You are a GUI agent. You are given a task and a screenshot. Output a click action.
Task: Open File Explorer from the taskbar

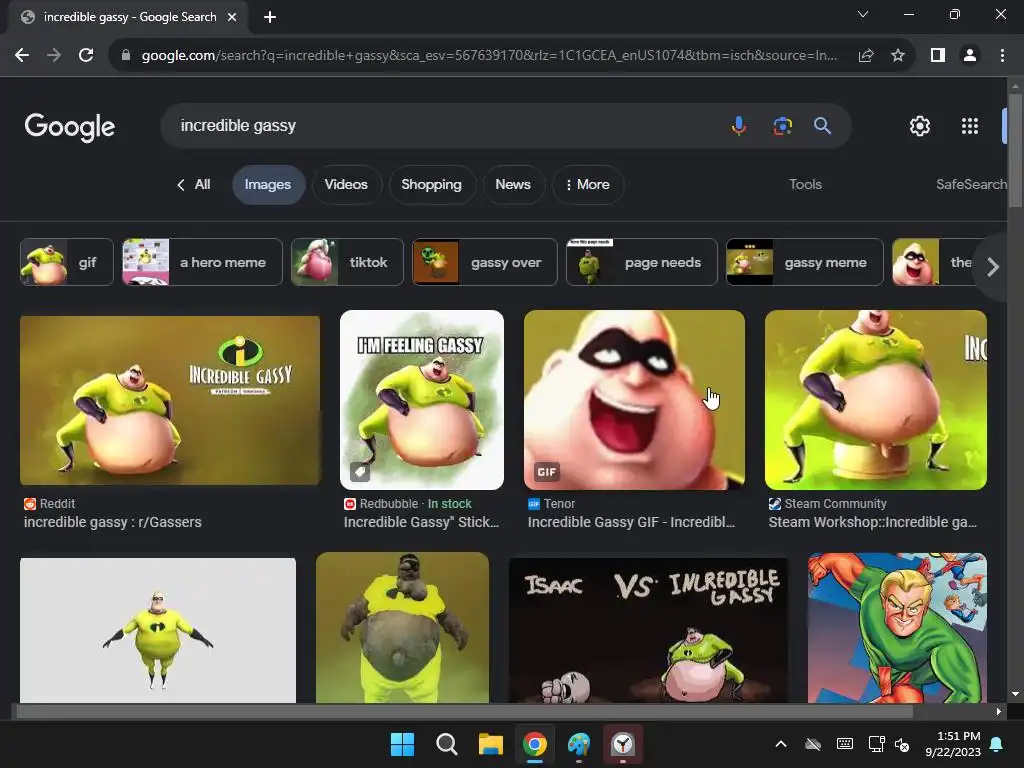pyautogui.click(x=490, y=744)
